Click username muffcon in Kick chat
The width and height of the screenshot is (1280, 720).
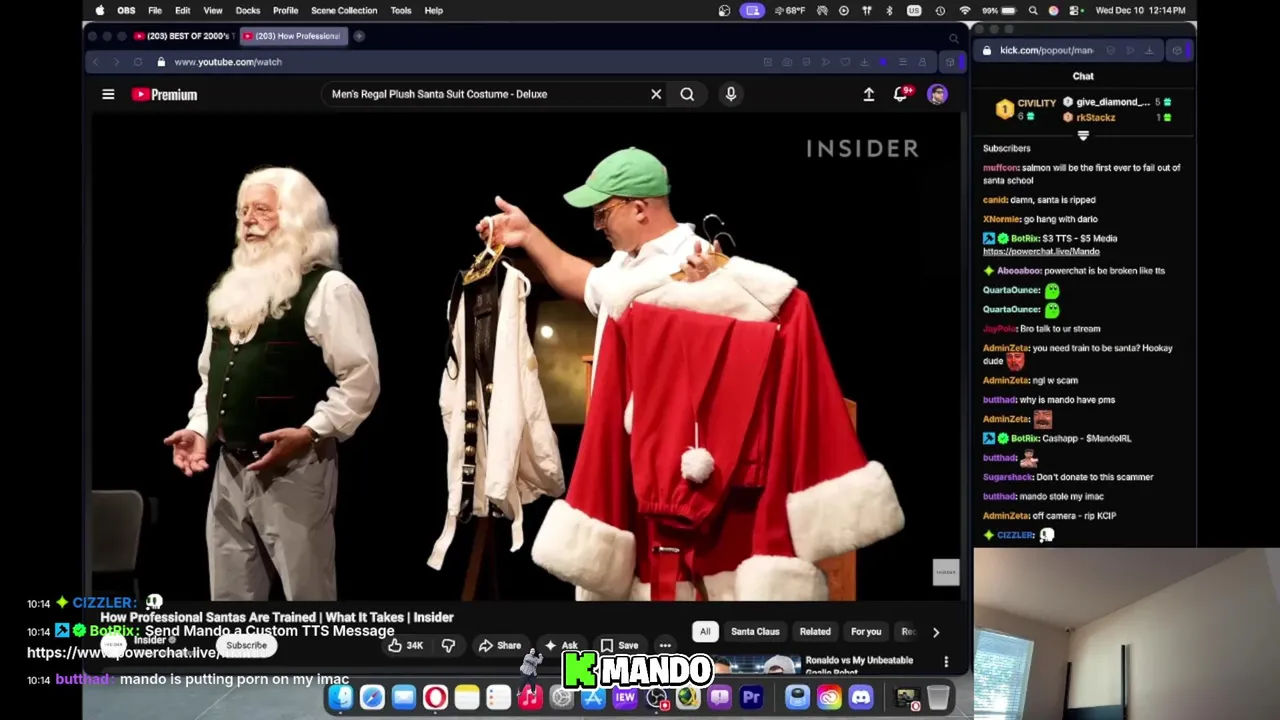click(x=1000, y=168)
